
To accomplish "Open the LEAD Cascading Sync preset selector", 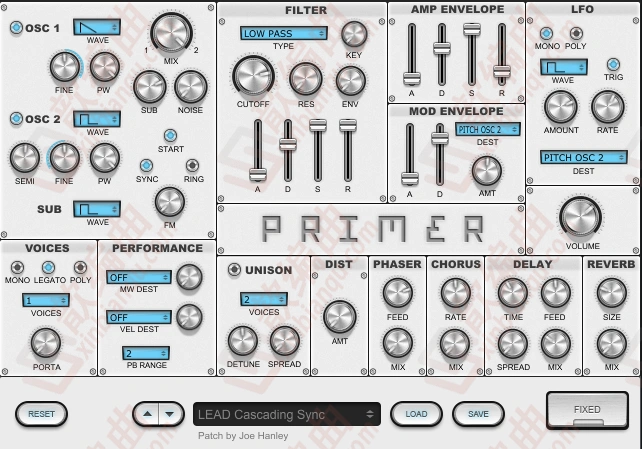I will [287, 414].
